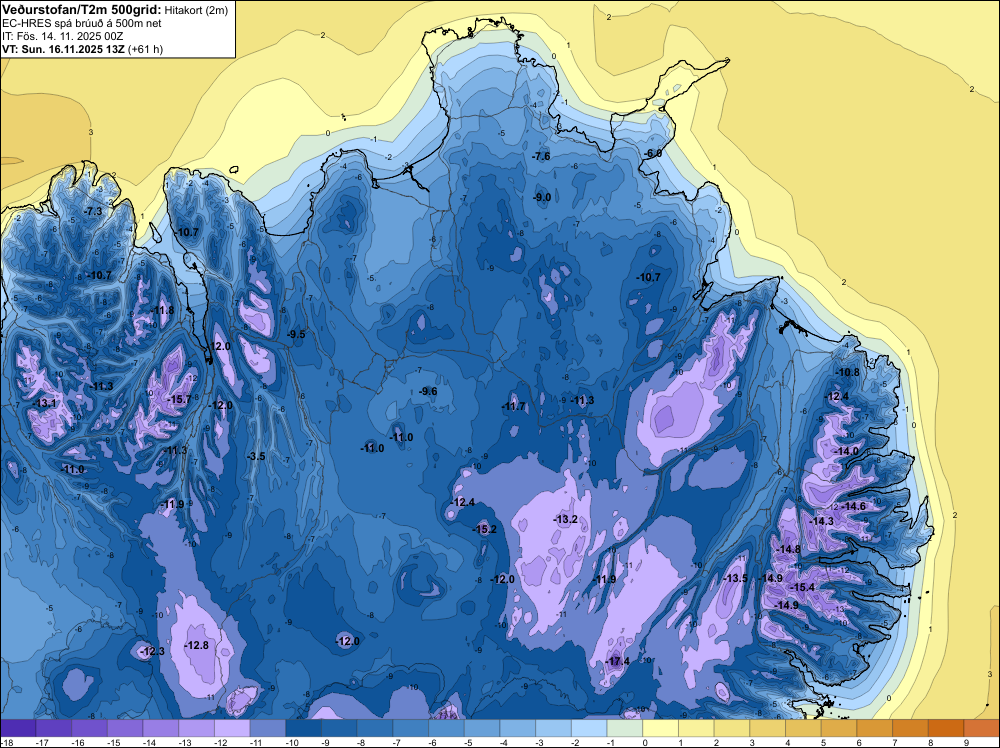
Task: Select the -7.6 temperature value
Action: (x=541, y=156)
